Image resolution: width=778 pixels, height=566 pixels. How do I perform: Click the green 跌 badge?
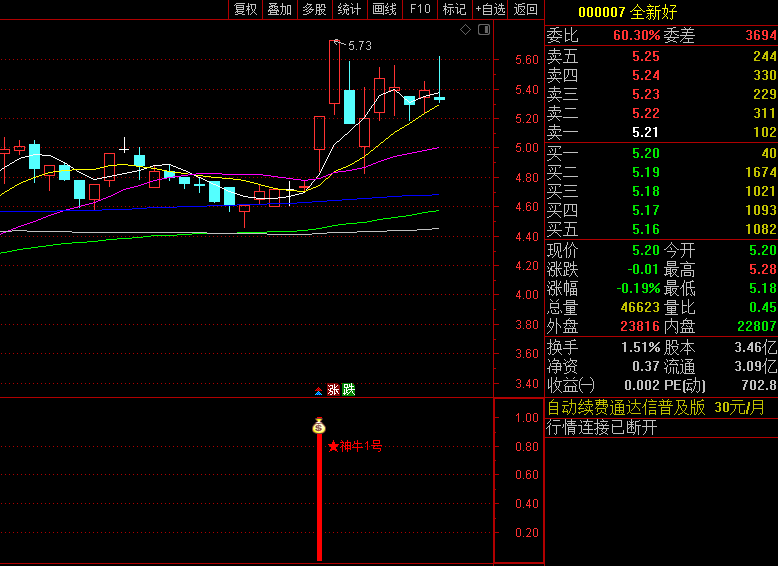(349, 390)
